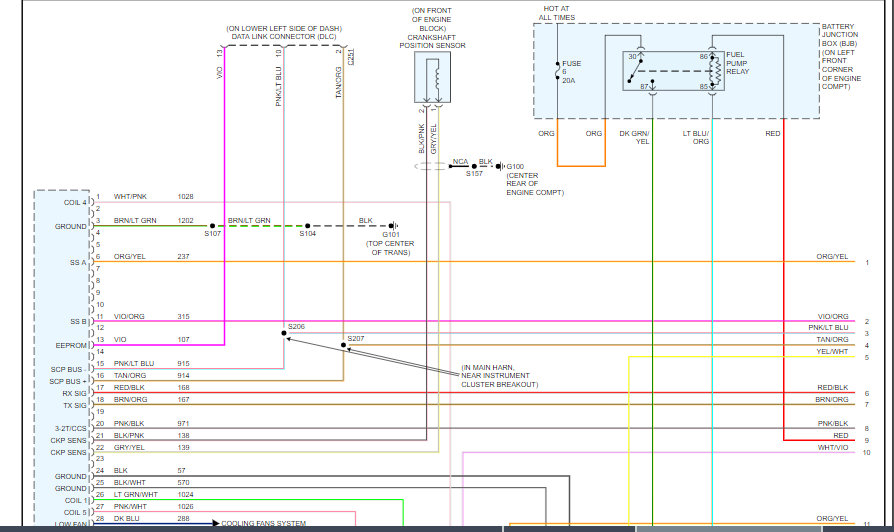Click the ORG/YEL circuit 237 label
Viewport: 894px width, 532px height.
(x=129, y=257)
